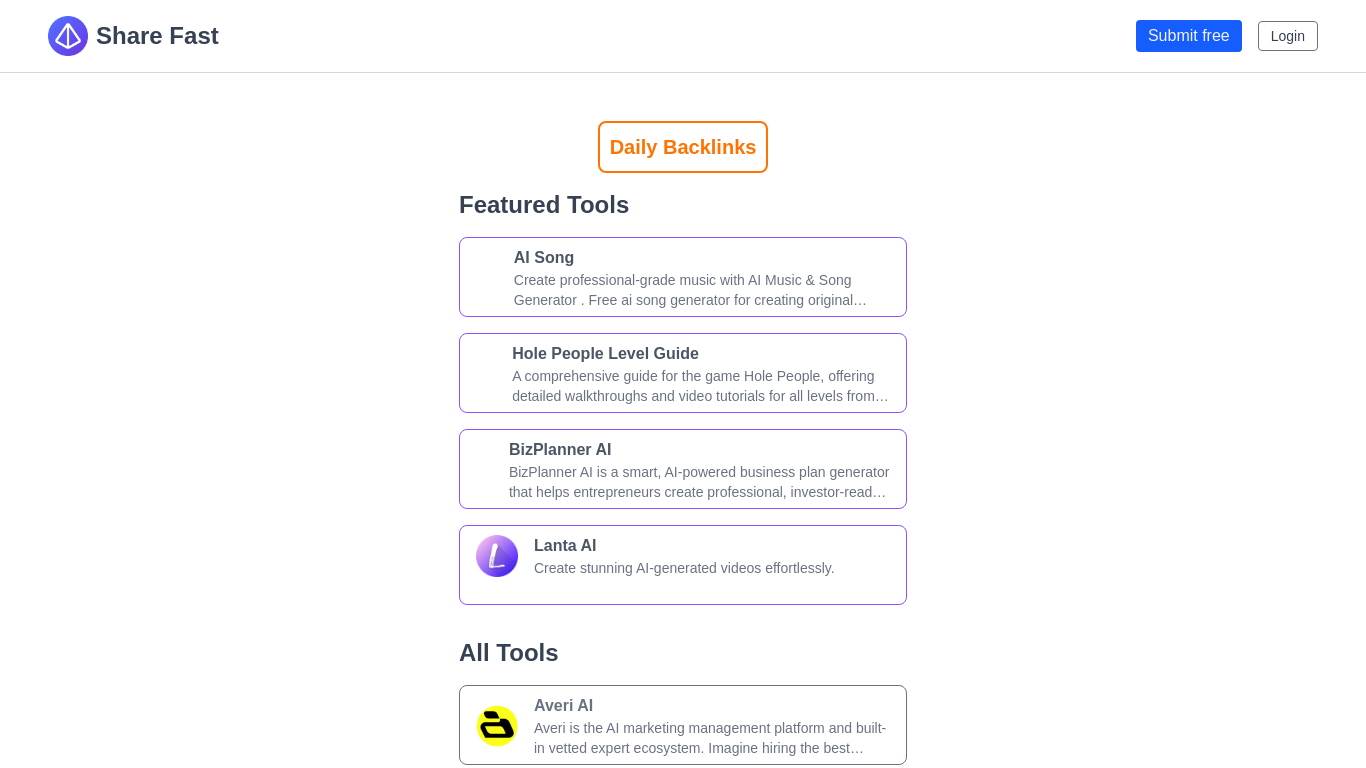Image resolution: width=1366 pixels, height=768 pixels.
Task: Click the Lanta AI video description
Action: pyautogui.click(x=684, y=568)
